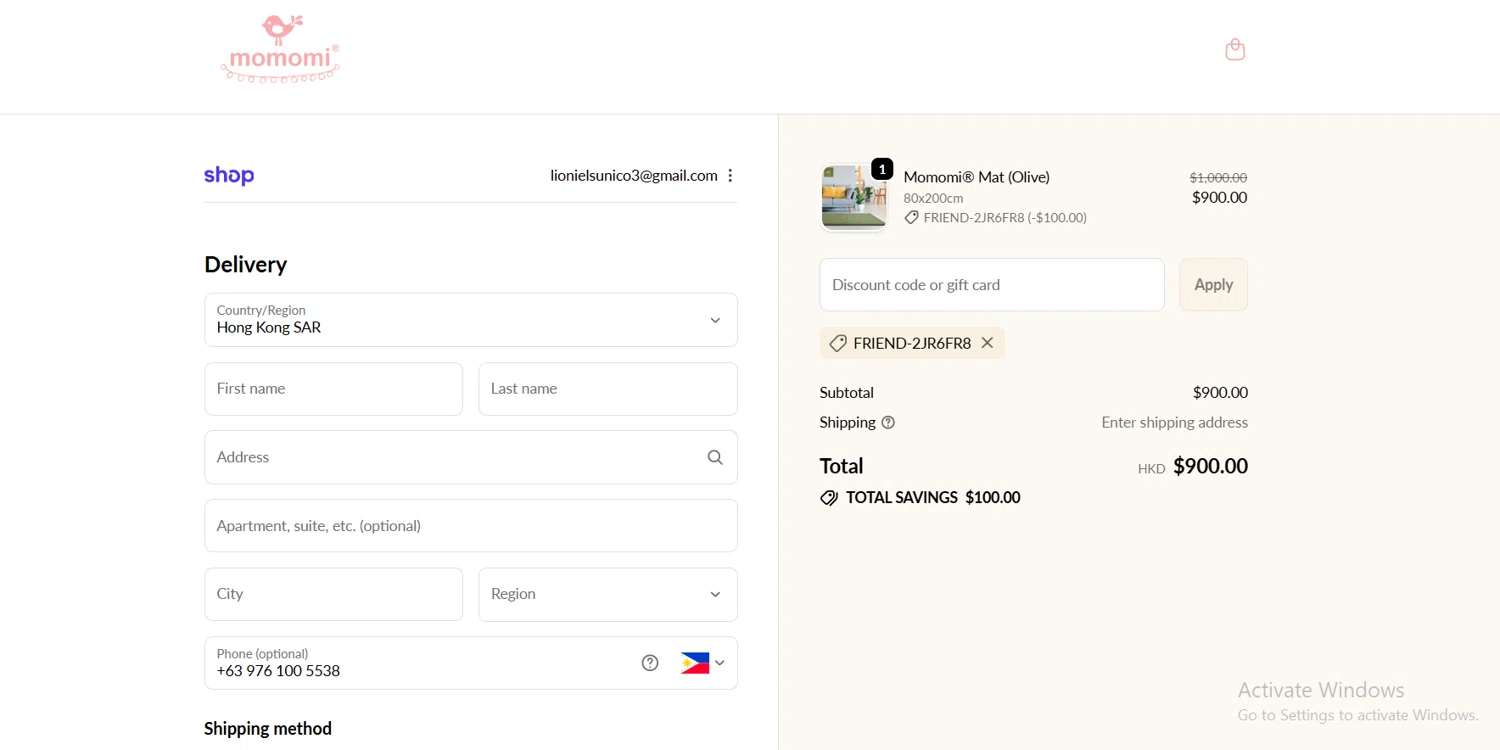Open shipping info question mark icon
Screen dimensions: 1500x750
[x=888, y=422]
